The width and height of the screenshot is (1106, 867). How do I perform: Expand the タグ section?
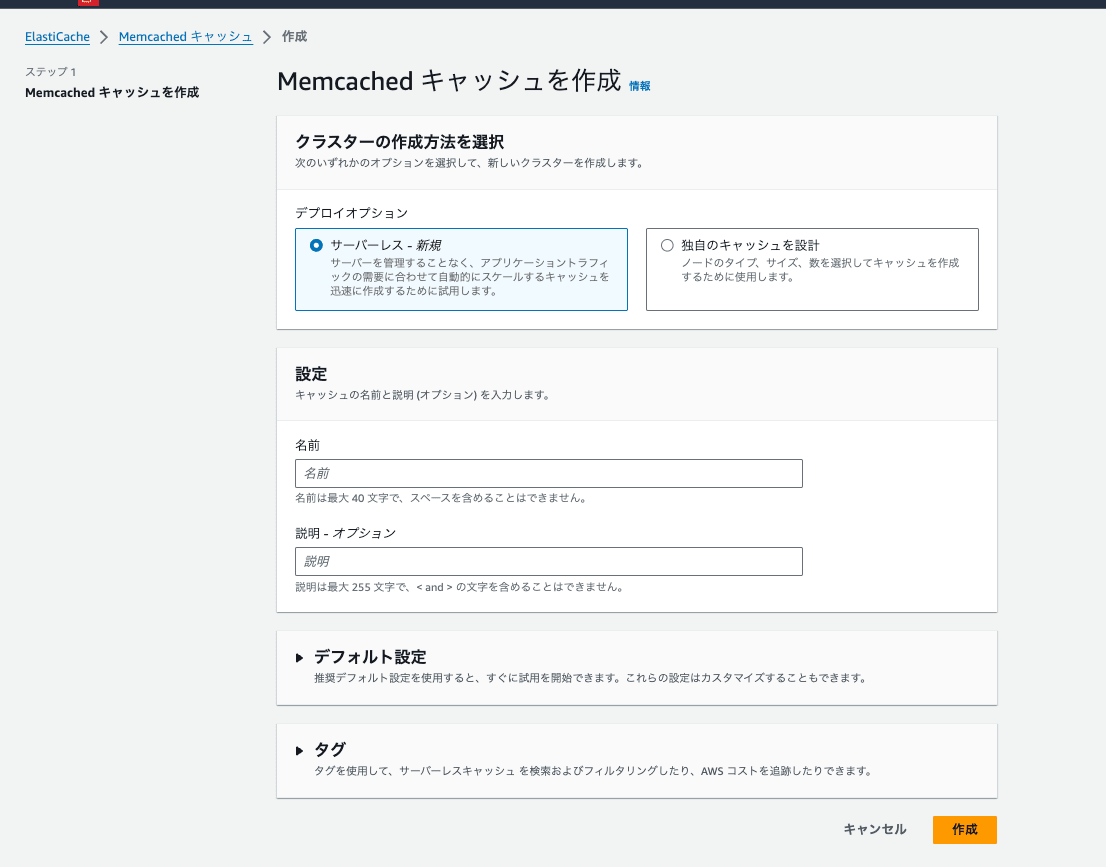[x=299, y=751]
